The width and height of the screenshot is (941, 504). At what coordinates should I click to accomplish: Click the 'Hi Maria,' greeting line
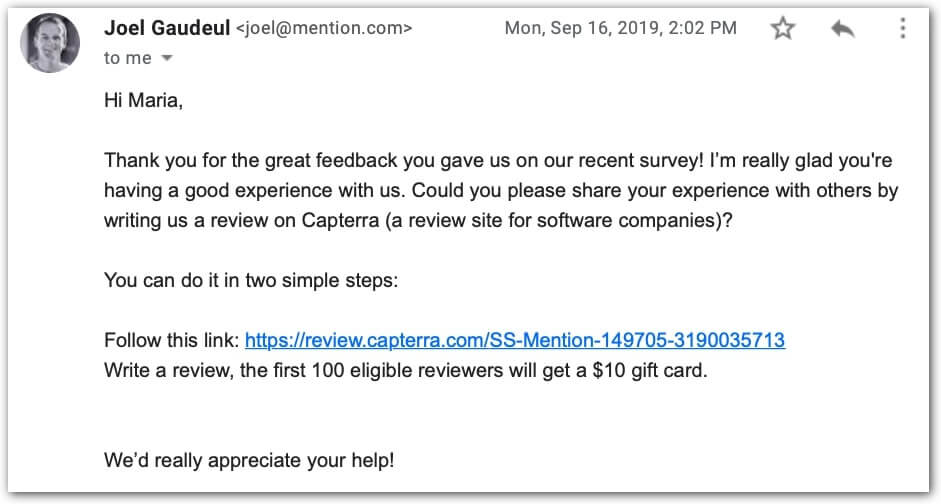tap(143, 100)
